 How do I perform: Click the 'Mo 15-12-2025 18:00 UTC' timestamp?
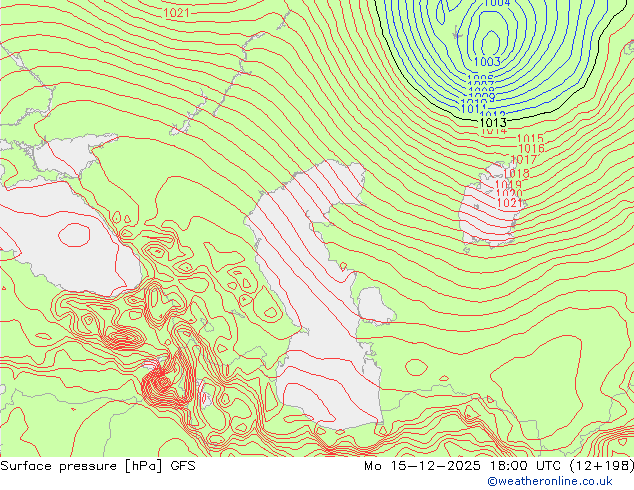pyautogui.click(x=462, y=466)
